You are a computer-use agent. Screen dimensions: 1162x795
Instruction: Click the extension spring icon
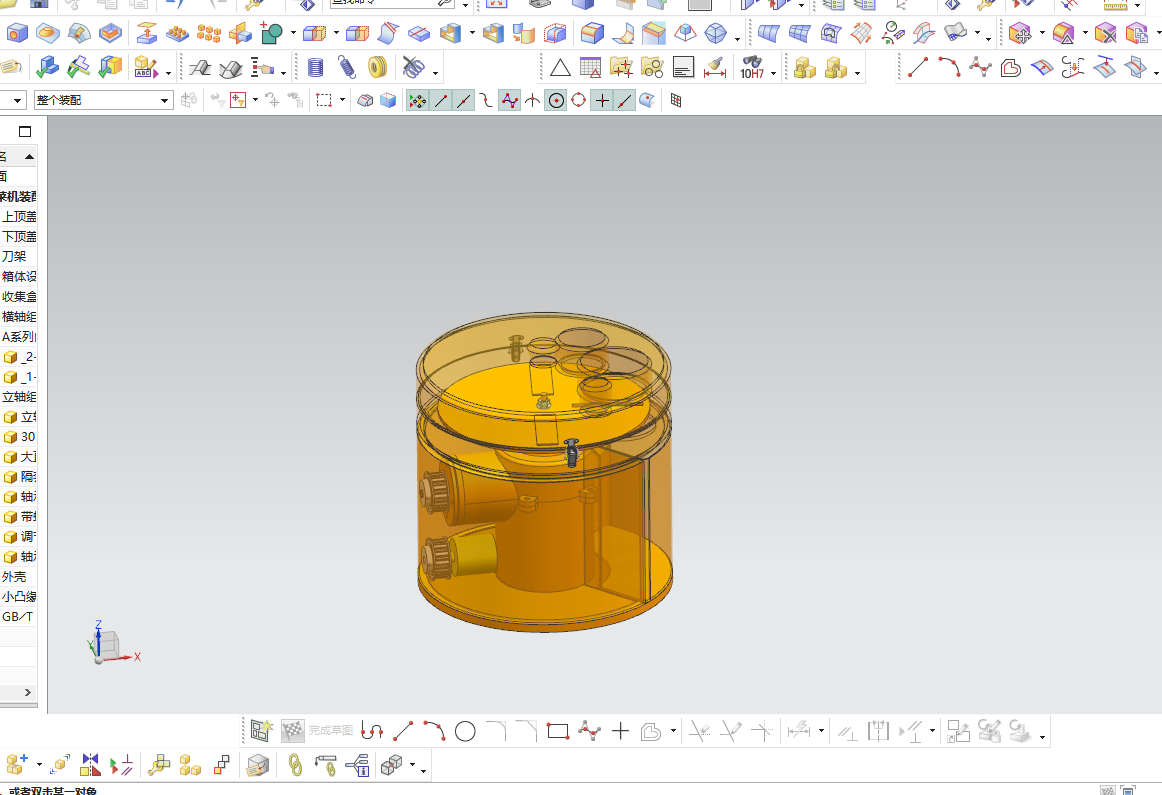pyautogui.click(x=346, y=68)
